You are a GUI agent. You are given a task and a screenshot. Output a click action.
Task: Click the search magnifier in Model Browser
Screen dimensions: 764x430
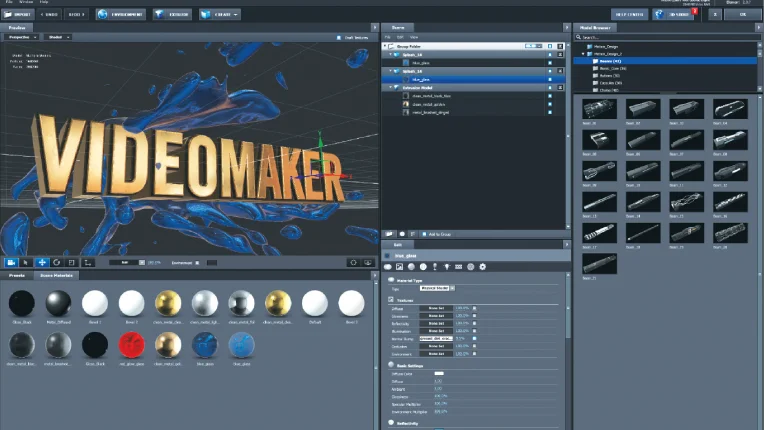(x=578, y=37)
